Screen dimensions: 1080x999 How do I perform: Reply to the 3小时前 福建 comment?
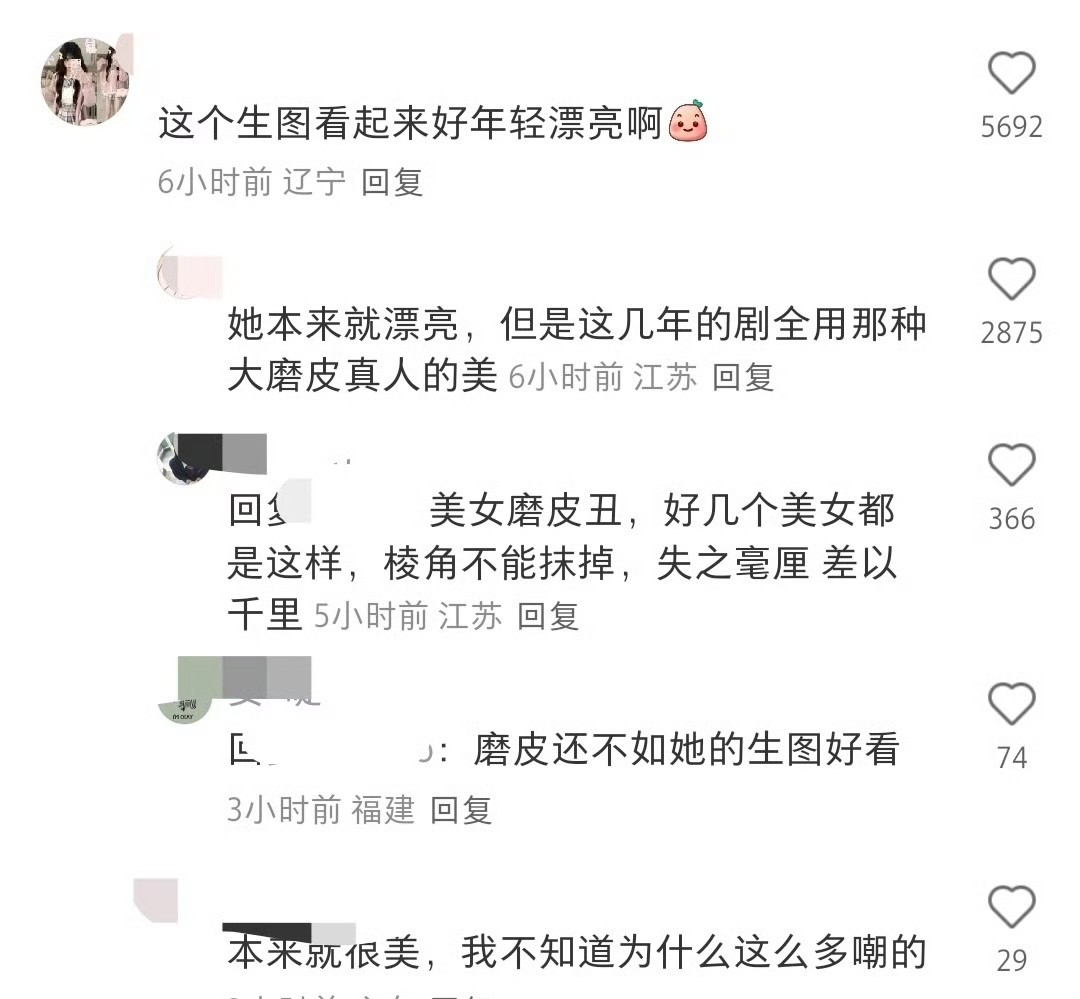(461, 810)
